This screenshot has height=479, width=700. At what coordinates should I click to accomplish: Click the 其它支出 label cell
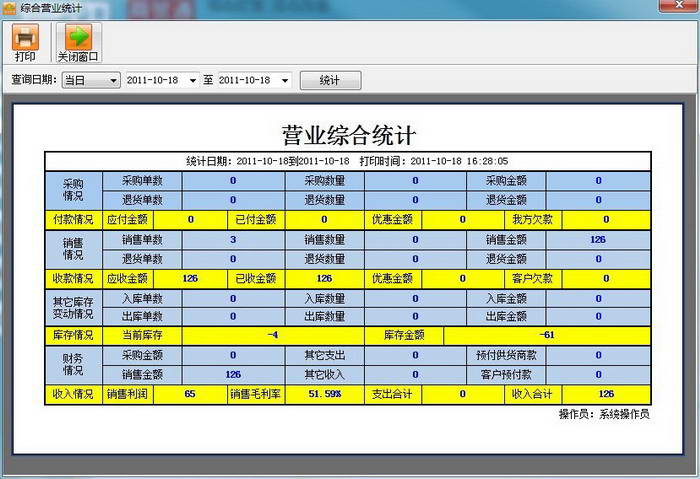pos(325,355)
